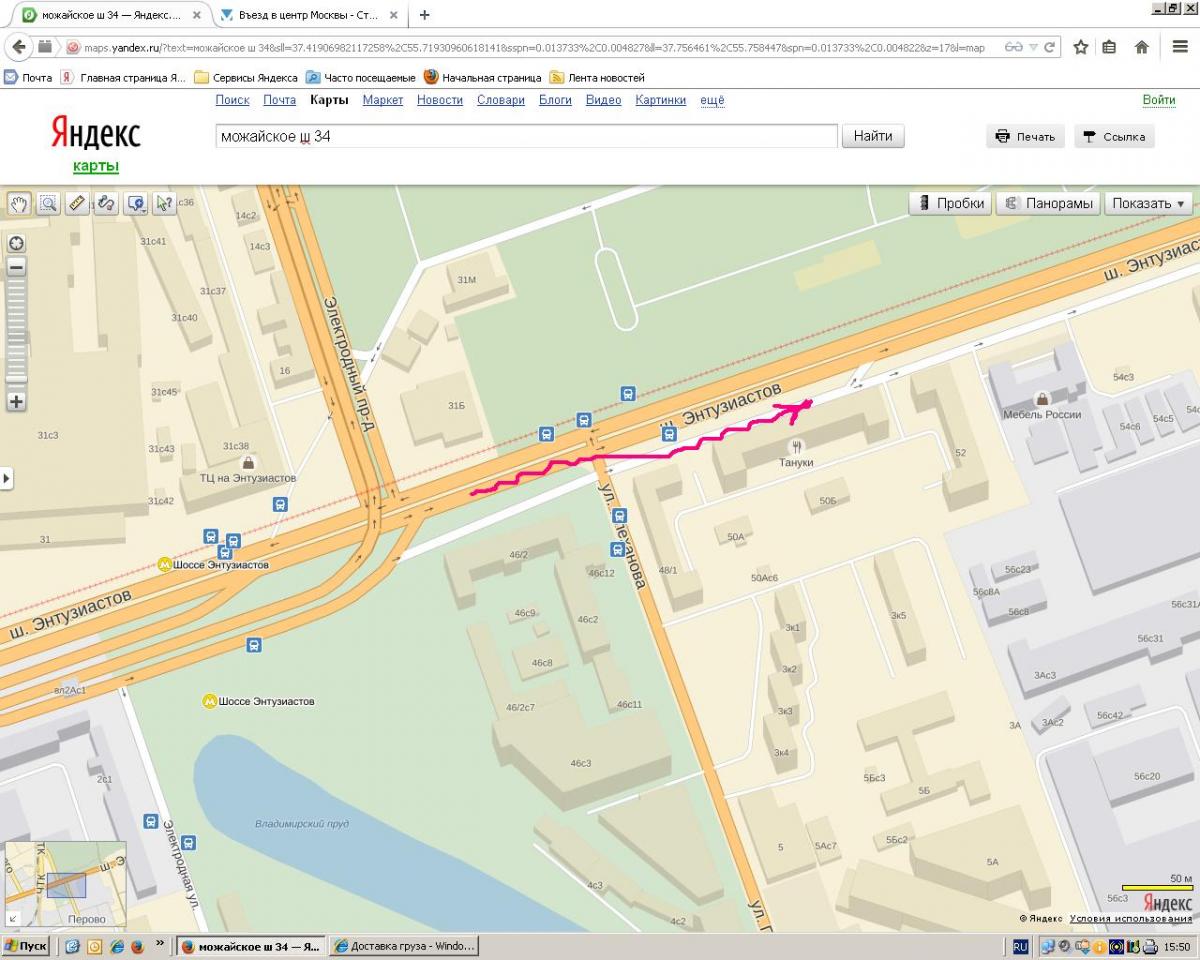Click the map zoom slider handle
The height and width of the screenshot is (960, 1200).
(16, 379)
